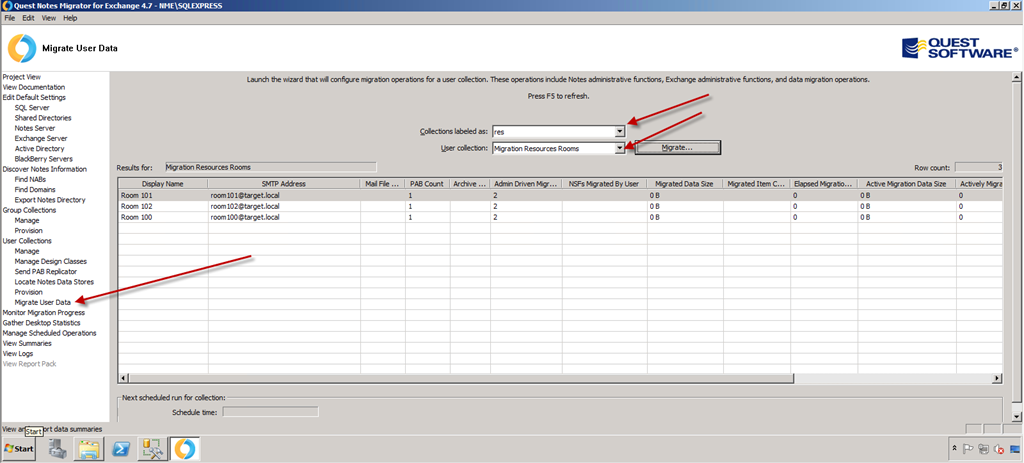Open Manage Design Classes
Image resolution: width=1024 pixels, height=463 pixels.
pos(50,261)
